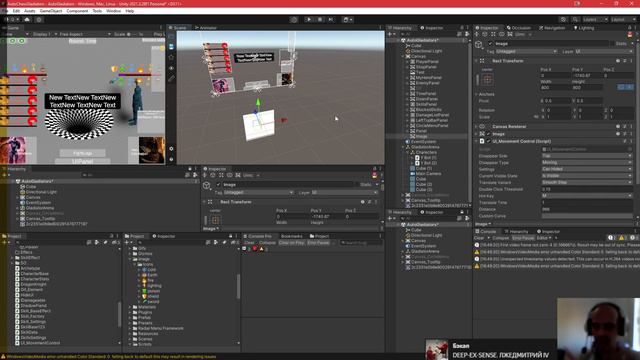Toggle Error Pause in right Console panel
Viewport: 640px width, 360px height.
point(523,238)
